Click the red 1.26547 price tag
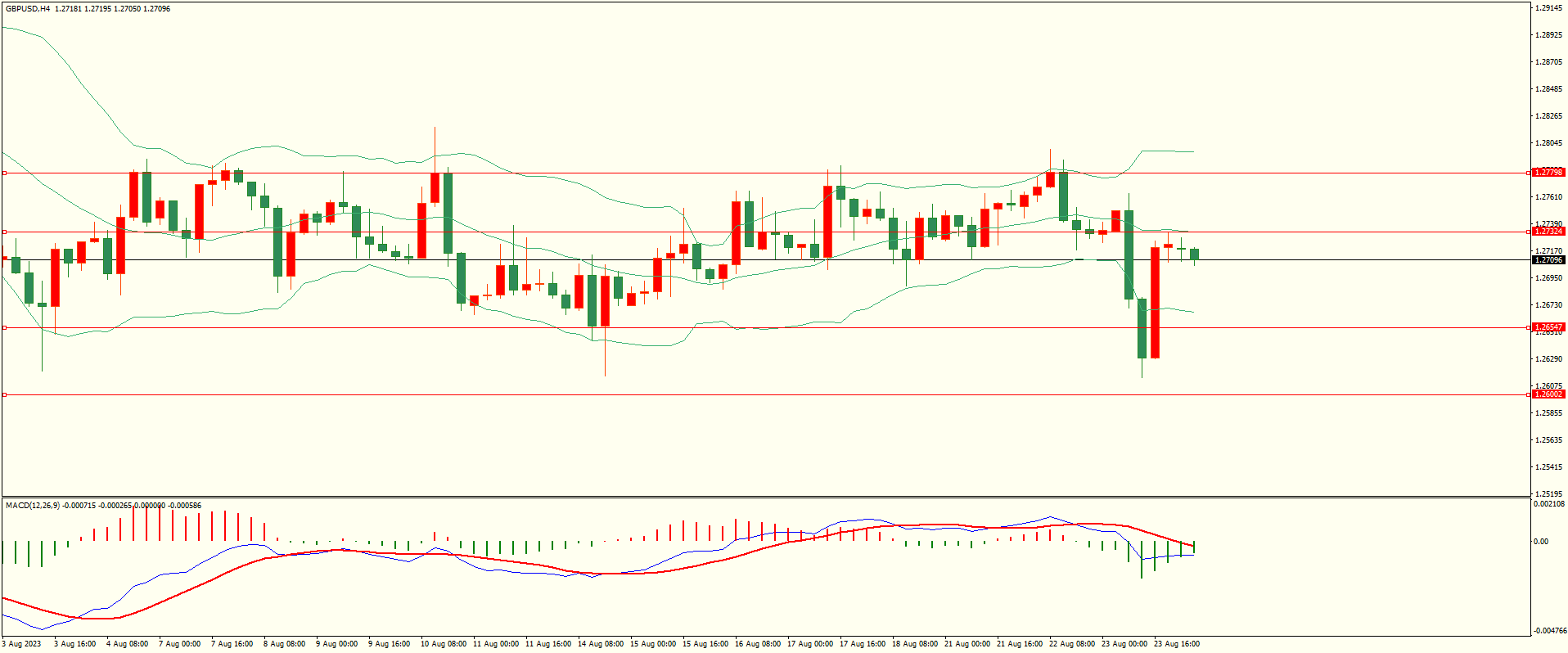The width and height of the screenshot is (1568, 653). [1548, 327]
